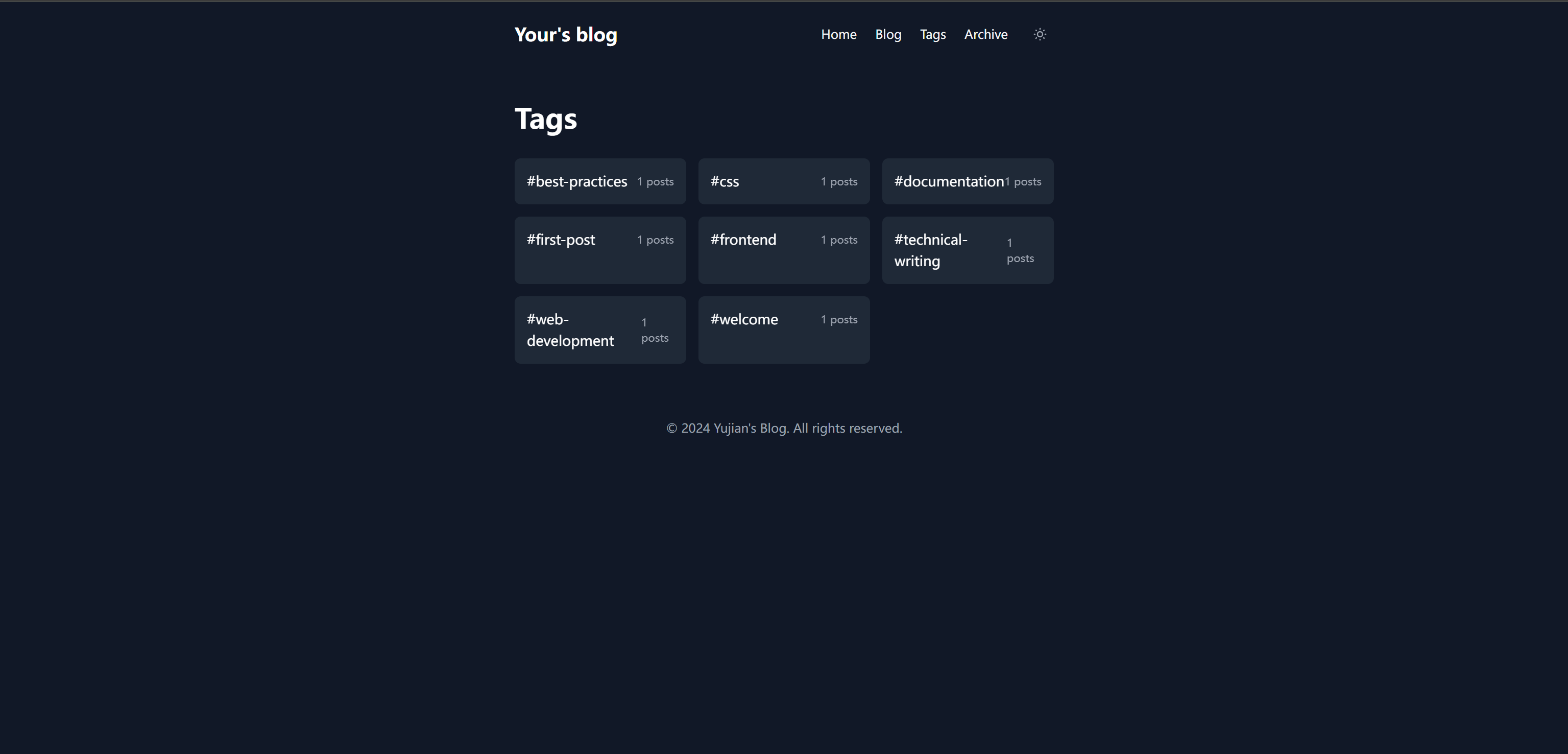This screenshot has width=1568, height=754.
Task: Go to the Blog page
Action: [887, 34]
